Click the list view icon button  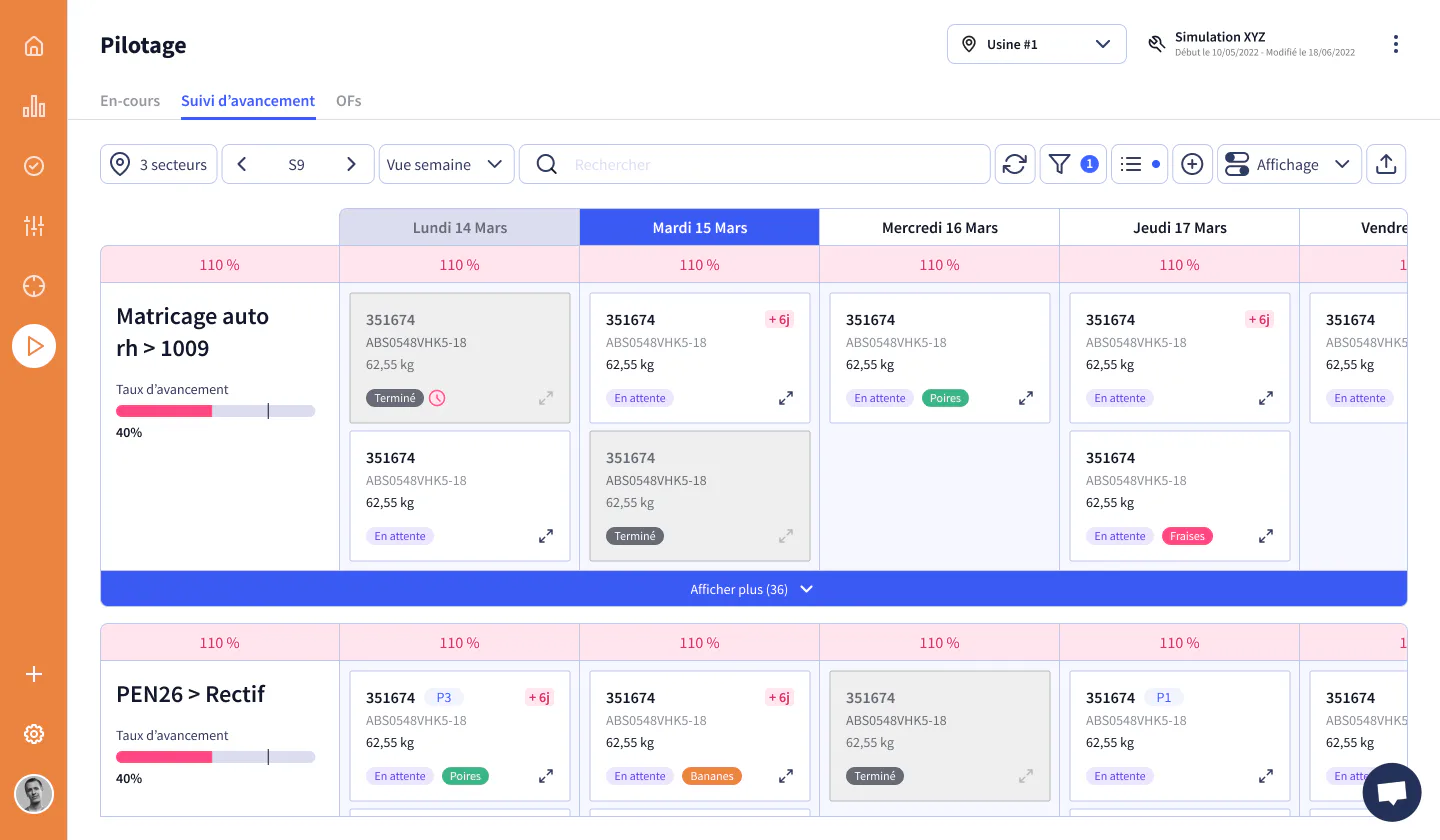pos(1140,164)
